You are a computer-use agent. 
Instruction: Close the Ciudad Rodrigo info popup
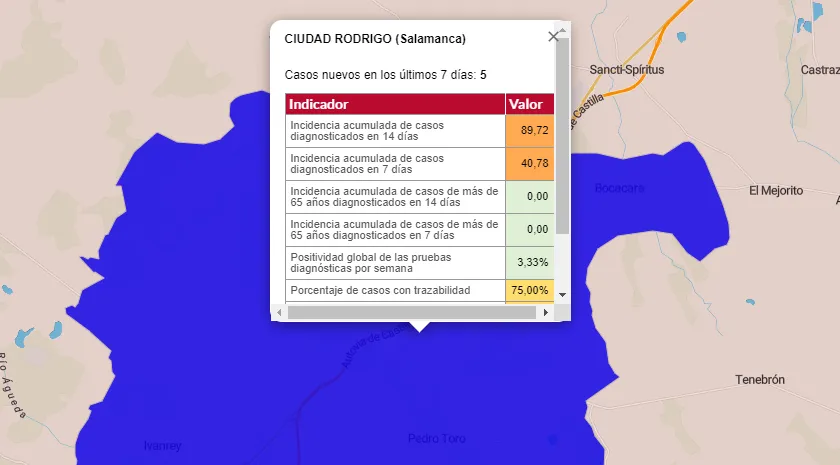click(554, 37)
